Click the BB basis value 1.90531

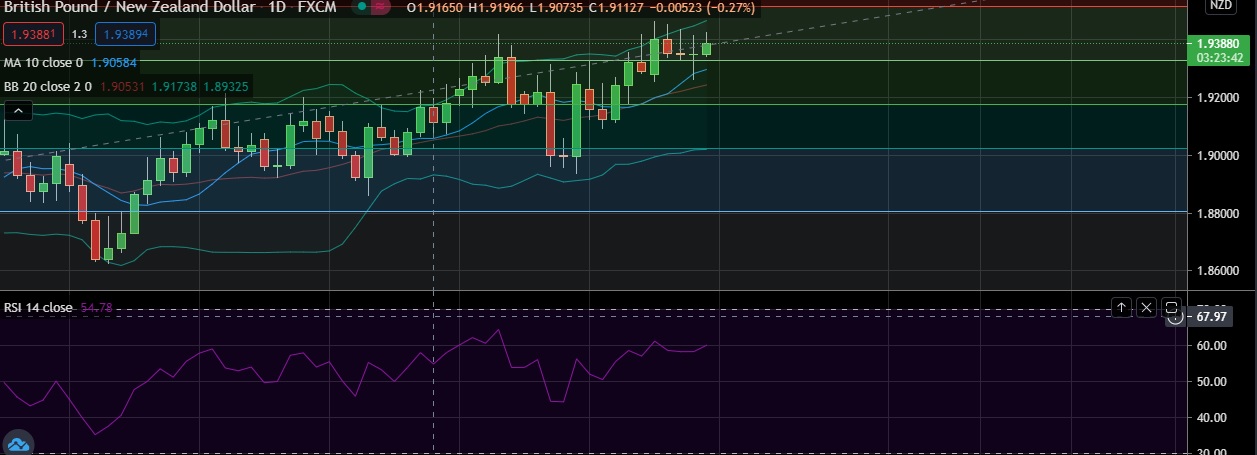click(122, 87)
